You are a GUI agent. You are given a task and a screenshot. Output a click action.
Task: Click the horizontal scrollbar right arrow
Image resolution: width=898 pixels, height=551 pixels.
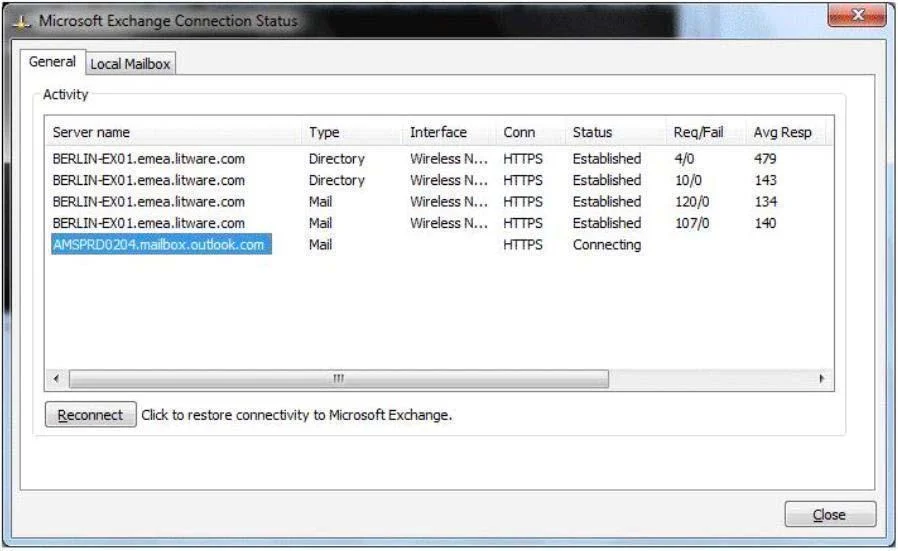(822, 379)
